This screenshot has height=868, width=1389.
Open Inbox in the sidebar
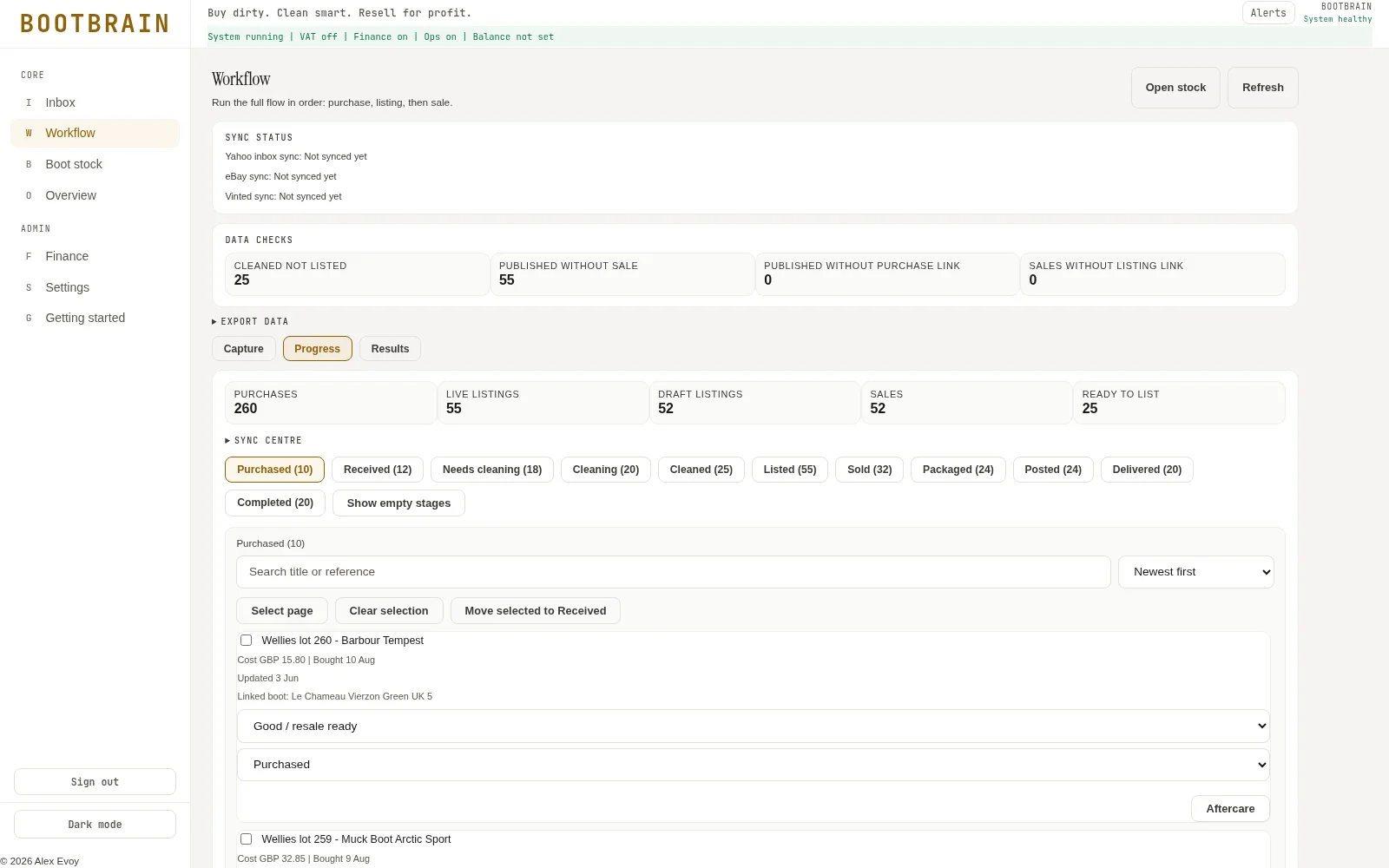(95, 102)
